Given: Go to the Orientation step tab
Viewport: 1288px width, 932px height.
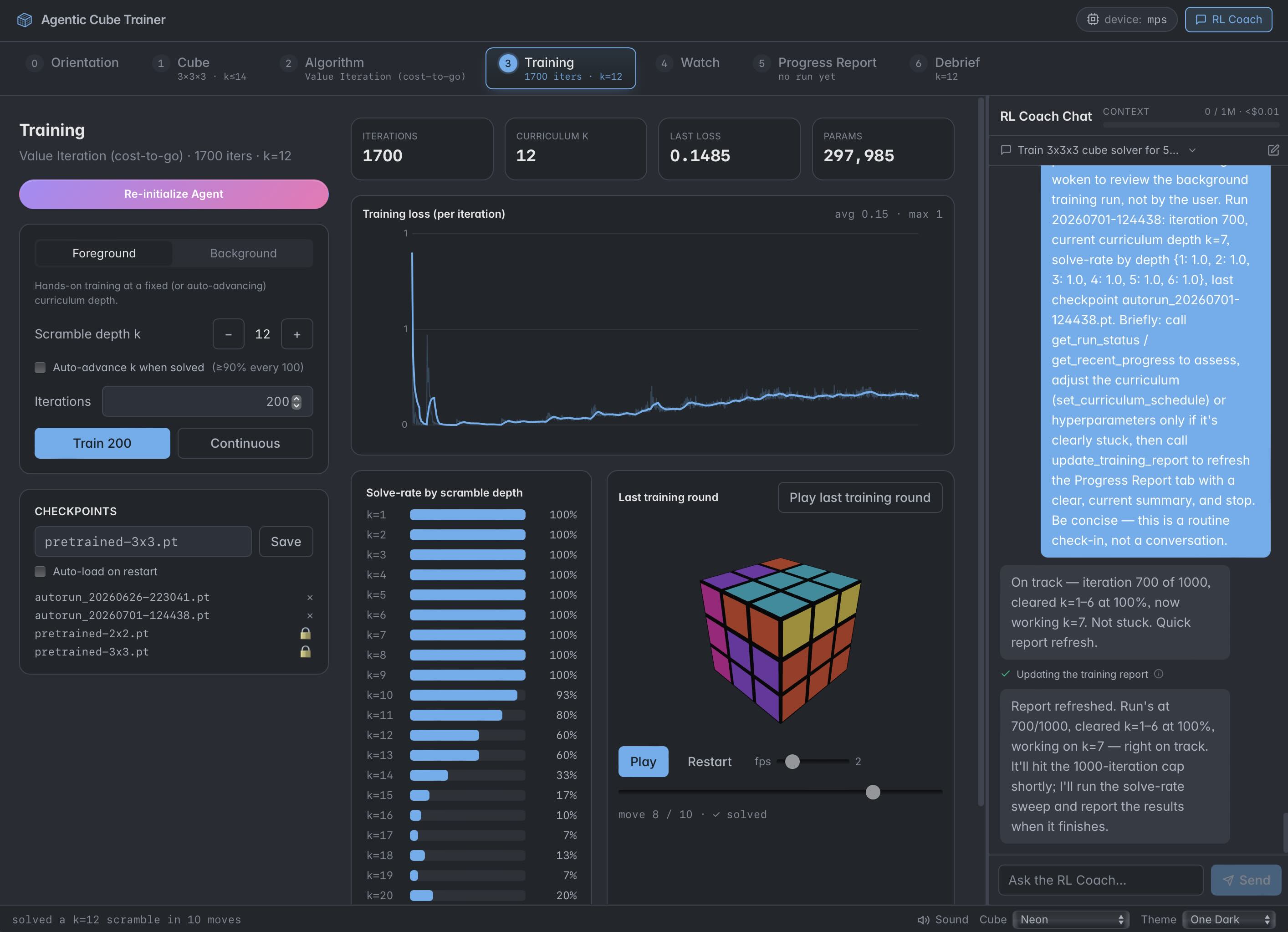Looking at the screenshot, I should click(x=73, y=62).
